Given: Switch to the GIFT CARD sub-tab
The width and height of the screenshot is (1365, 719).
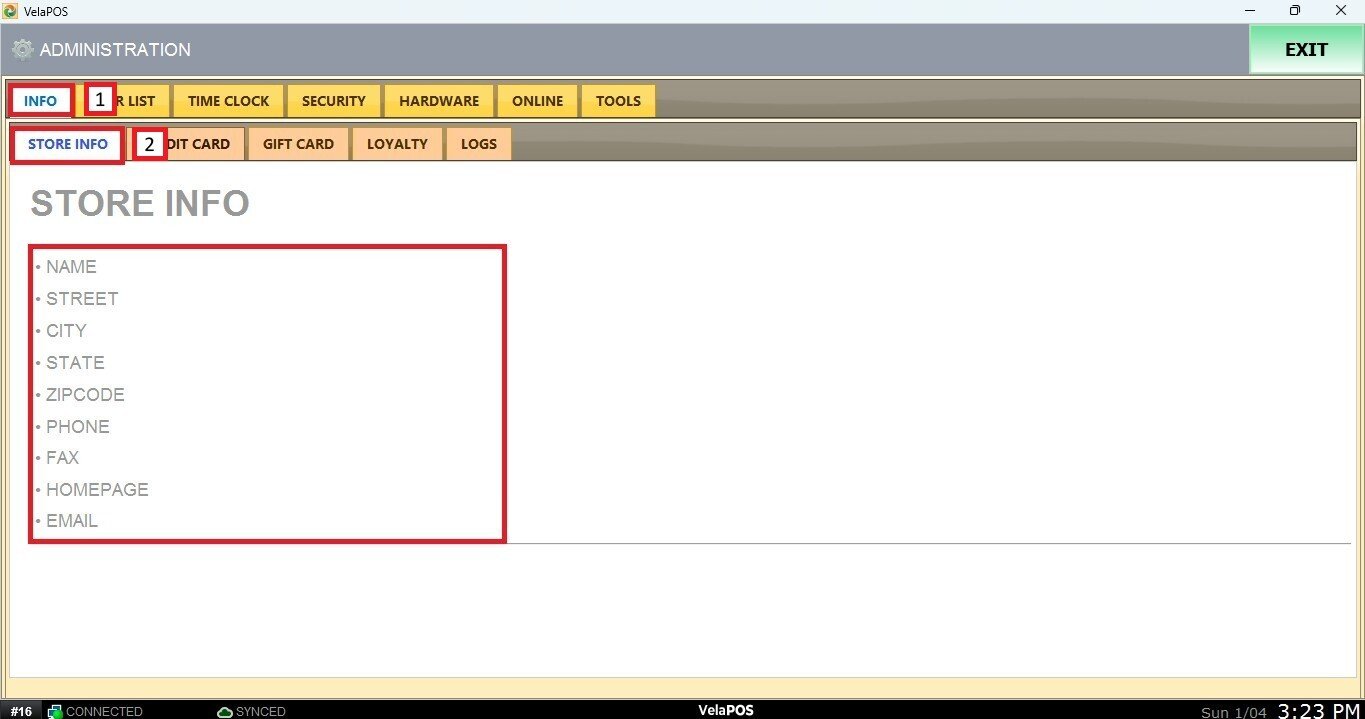Looking at the screenshot, I should tap(298, 144).
